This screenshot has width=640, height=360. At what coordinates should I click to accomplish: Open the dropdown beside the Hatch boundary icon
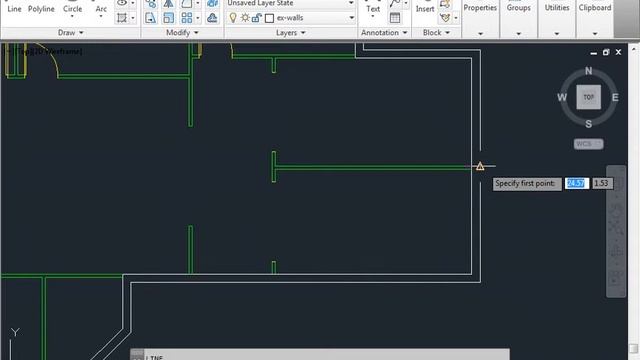click(133, 18)
